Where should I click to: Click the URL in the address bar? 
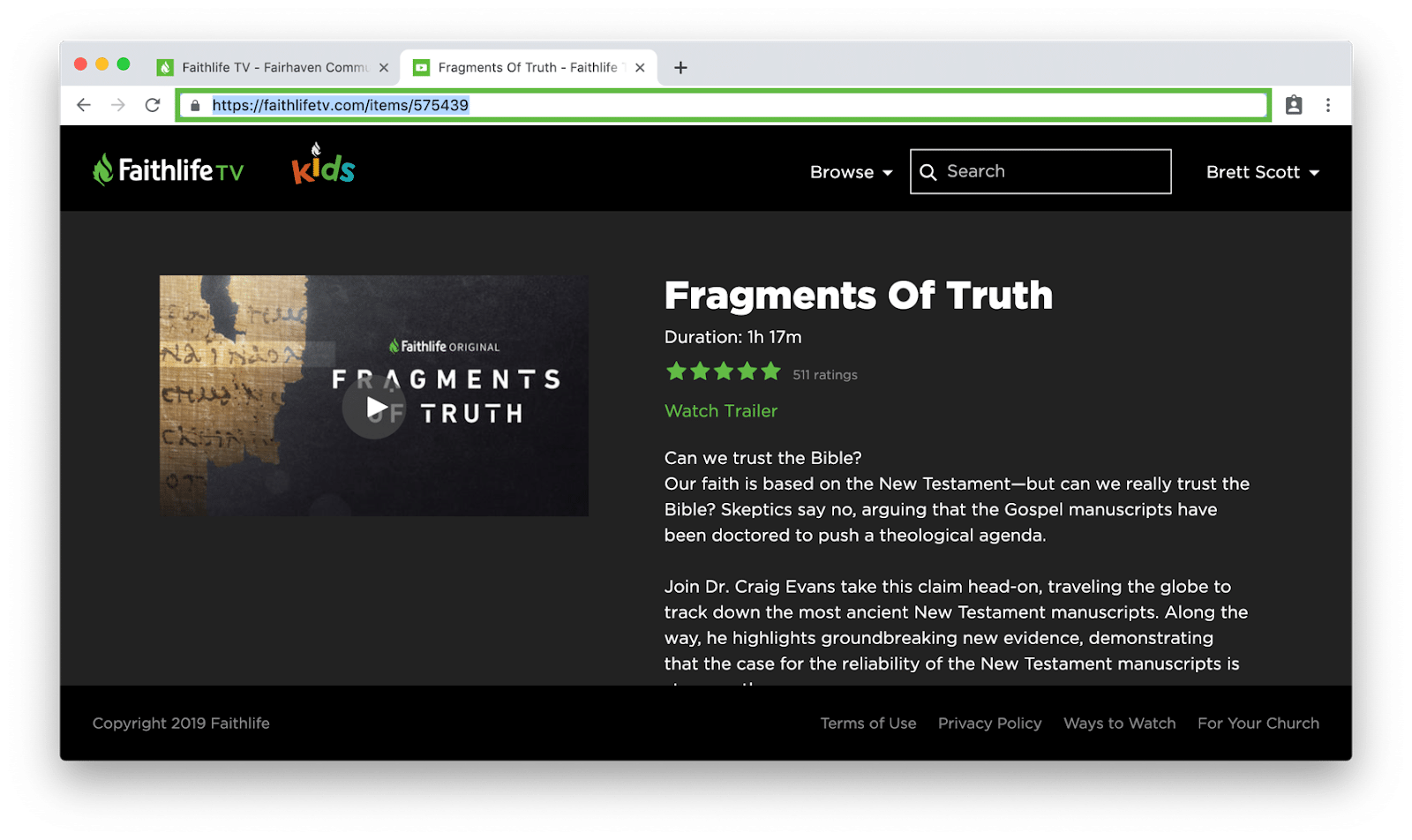tap(341, 105)
